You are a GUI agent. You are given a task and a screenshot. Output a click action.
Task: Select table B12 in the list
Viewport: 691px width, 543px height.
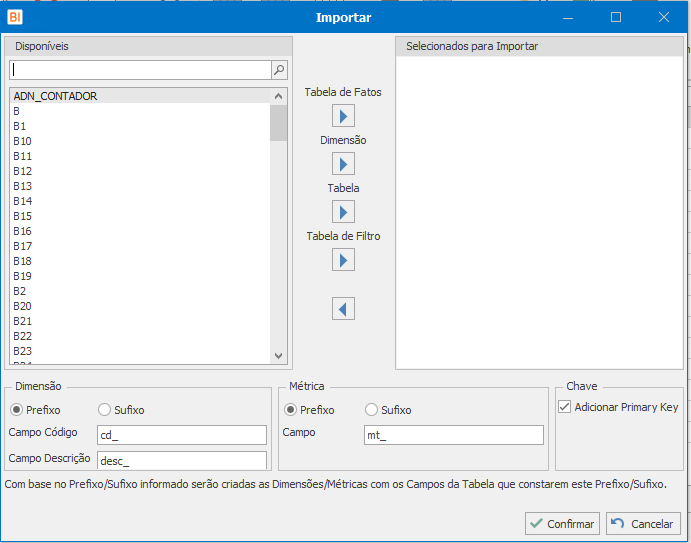(140, 171)
